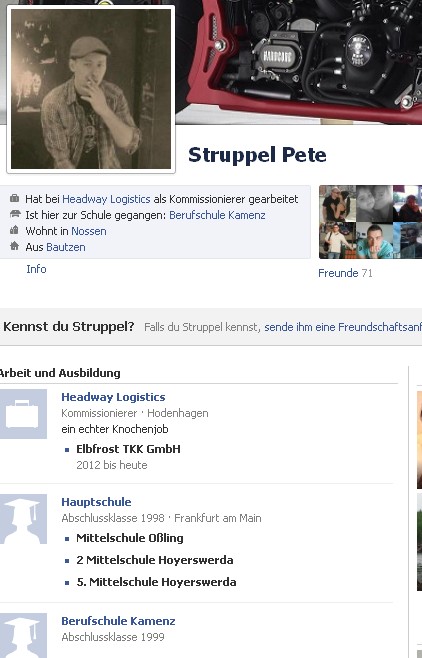Open the Hauptschule heading link
422x658 pixels.
[96, 502]
